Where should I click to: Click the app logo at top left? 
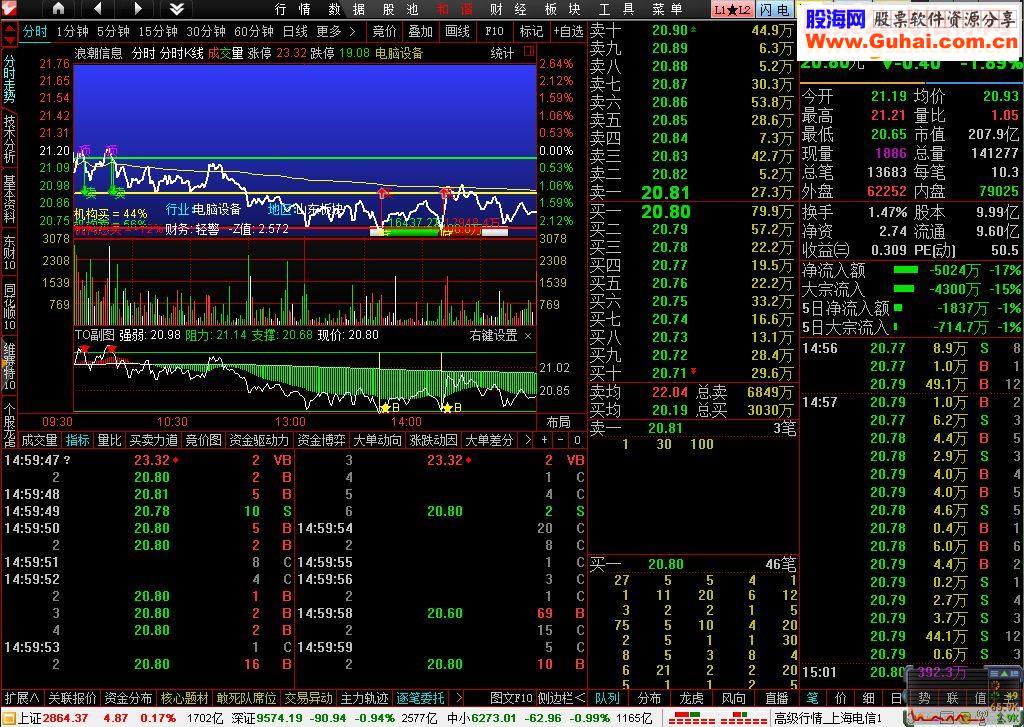9,8
